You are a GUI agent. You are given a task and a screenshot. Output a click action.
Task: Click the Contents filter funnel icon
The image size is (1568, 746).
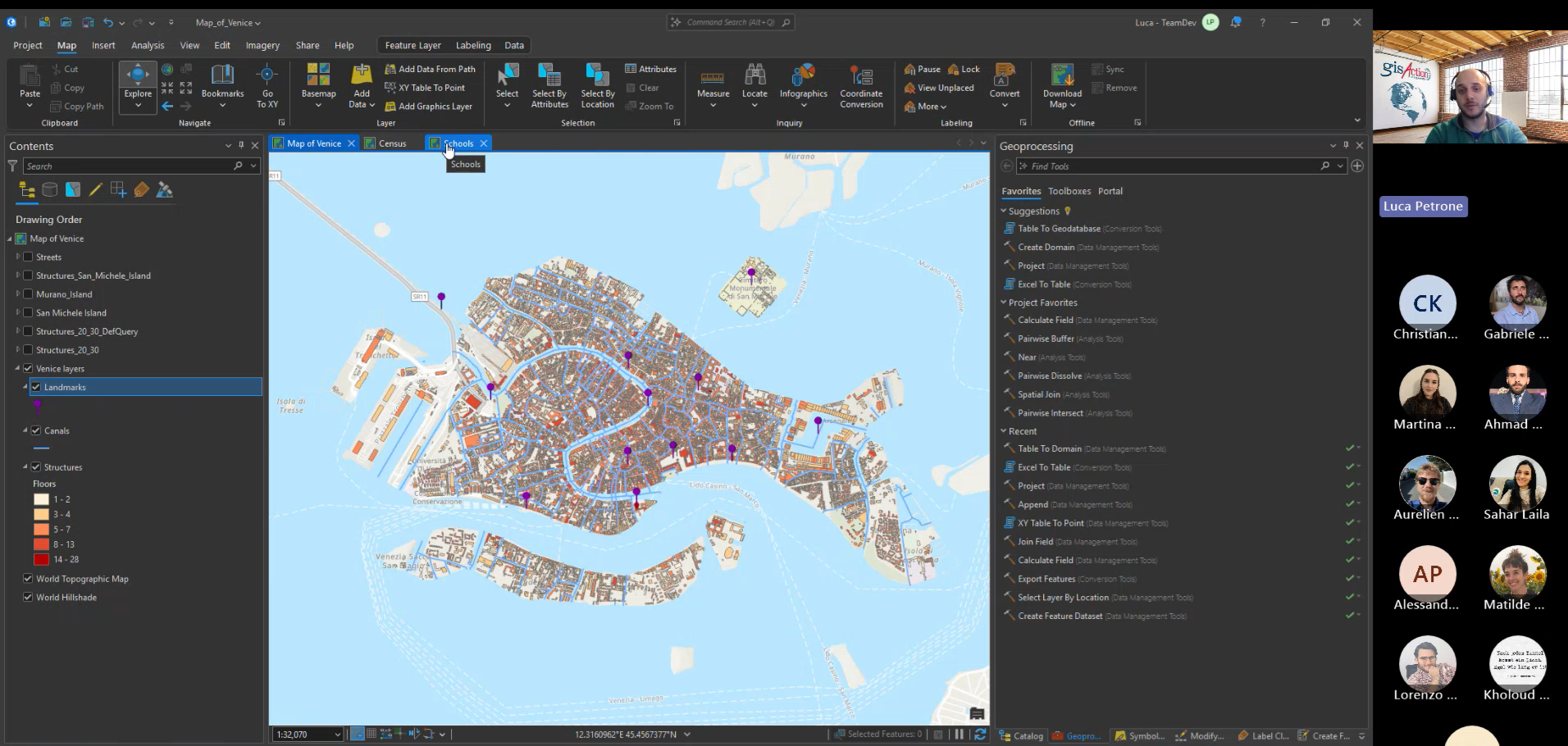coord(12,166)
